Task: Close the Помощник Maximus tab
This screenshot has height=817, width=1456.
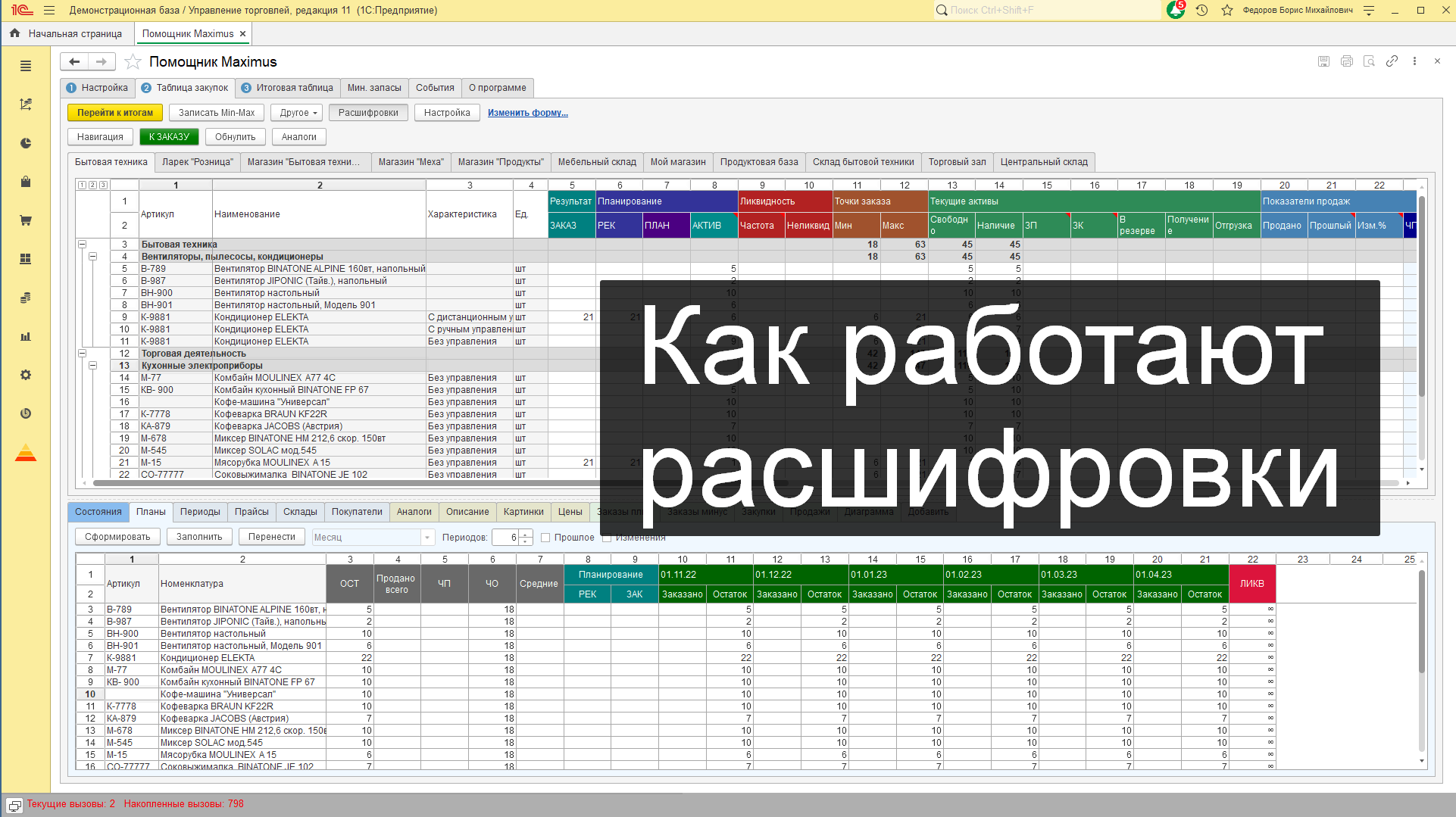Action: (x=242, y=34)
